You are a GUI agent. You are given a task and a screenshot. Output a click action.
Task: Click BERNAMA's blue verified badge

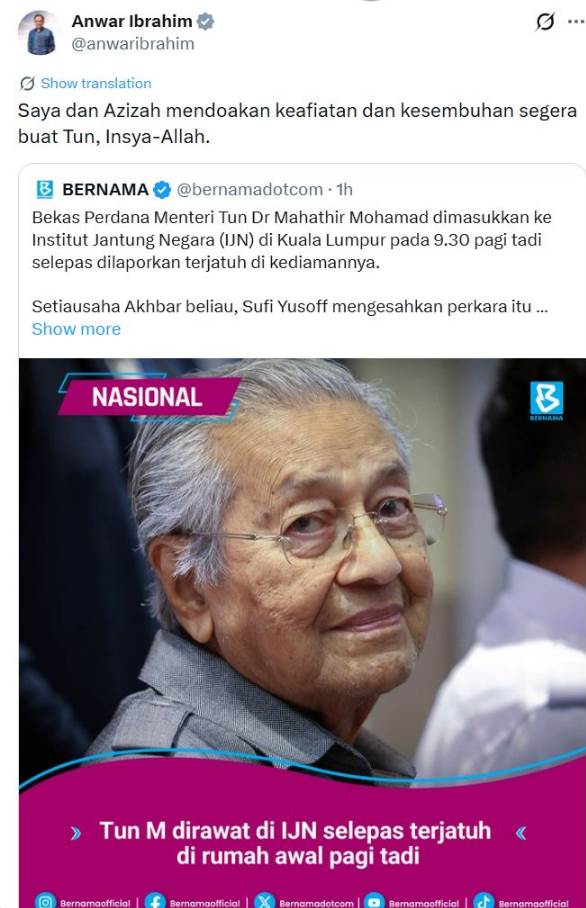[162, 189]
